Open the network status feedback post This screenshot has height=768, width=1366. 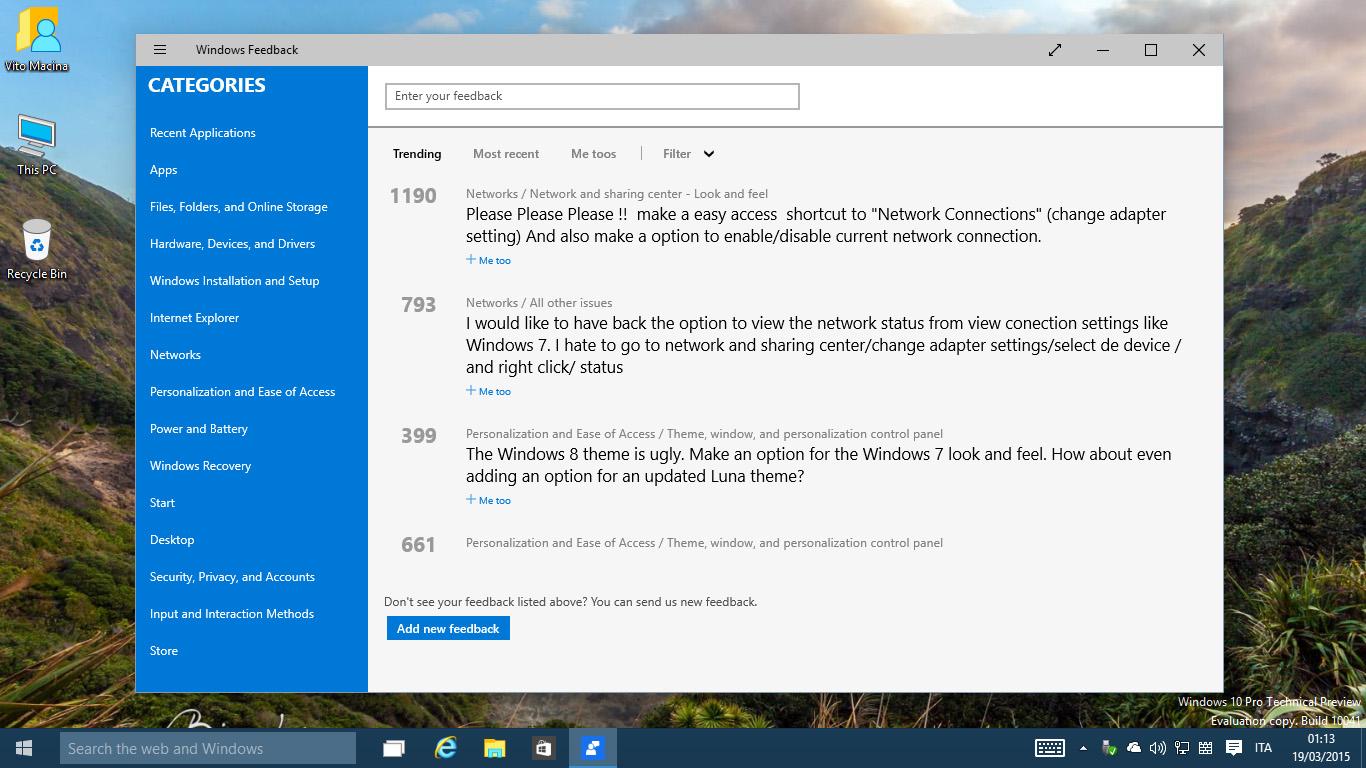(x=824, y=345)
